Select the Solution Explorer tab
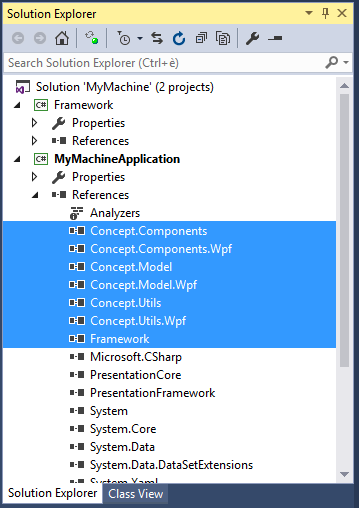Screen dimensions: 360x508 tap(52, 493)
